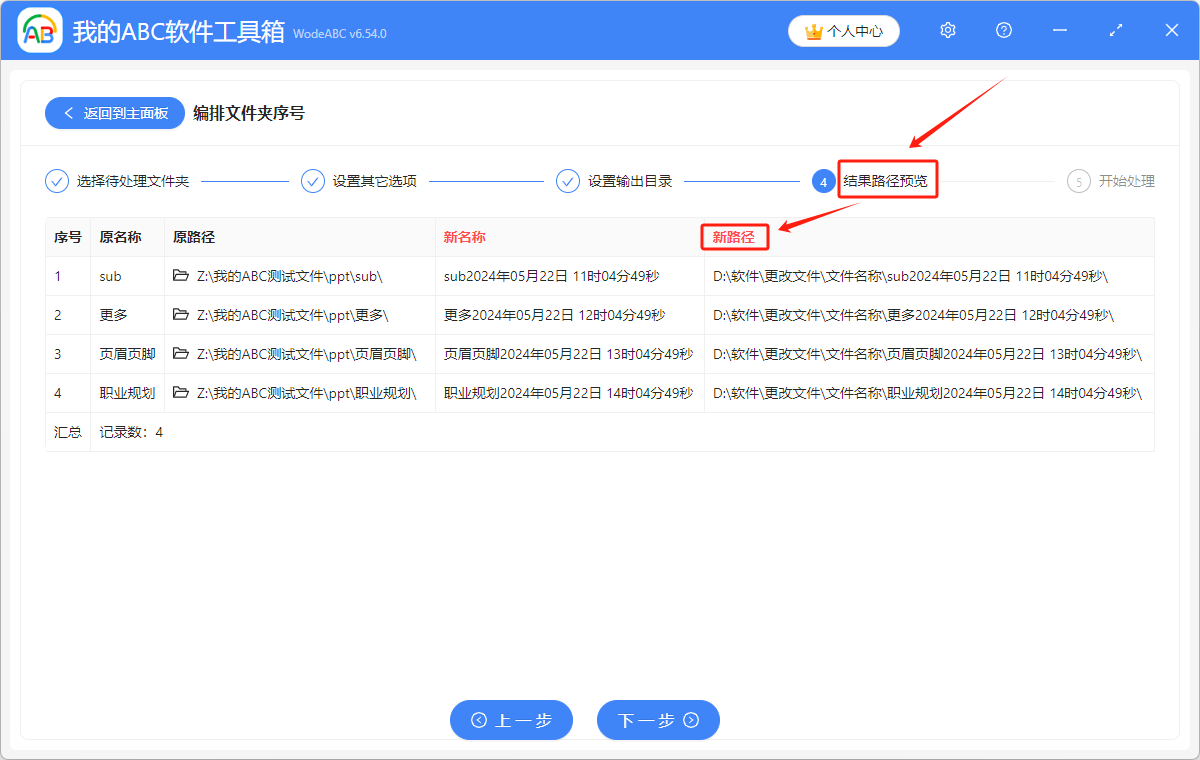Click the fullscreen toggle icon in titlebar

1115,30
